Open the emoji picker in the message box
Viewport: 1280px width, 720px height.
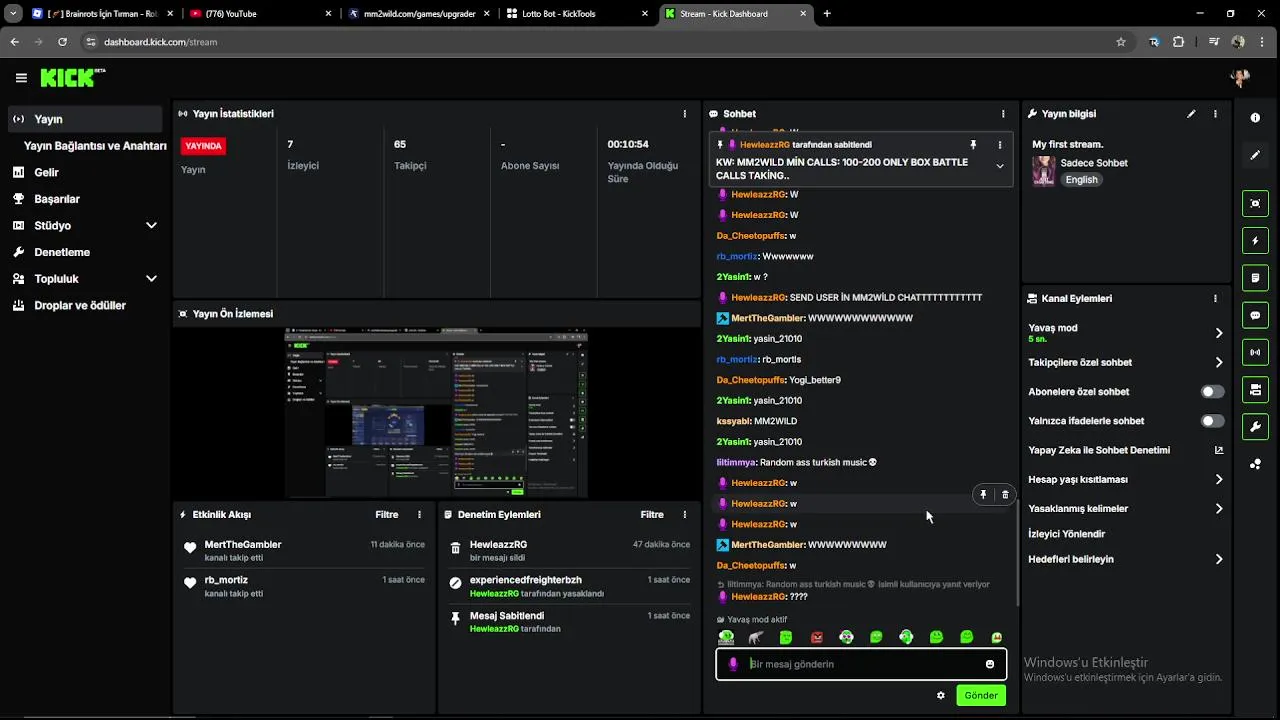pos(990,664)
